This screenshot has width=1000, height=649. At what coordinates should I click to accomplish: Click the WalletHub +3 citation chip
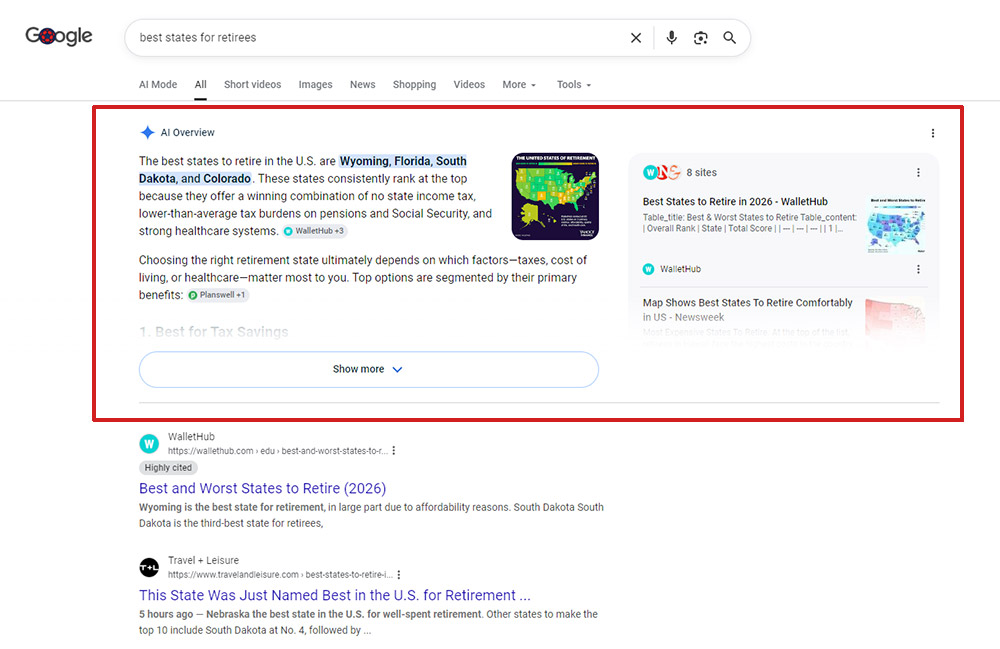[314, 231]
